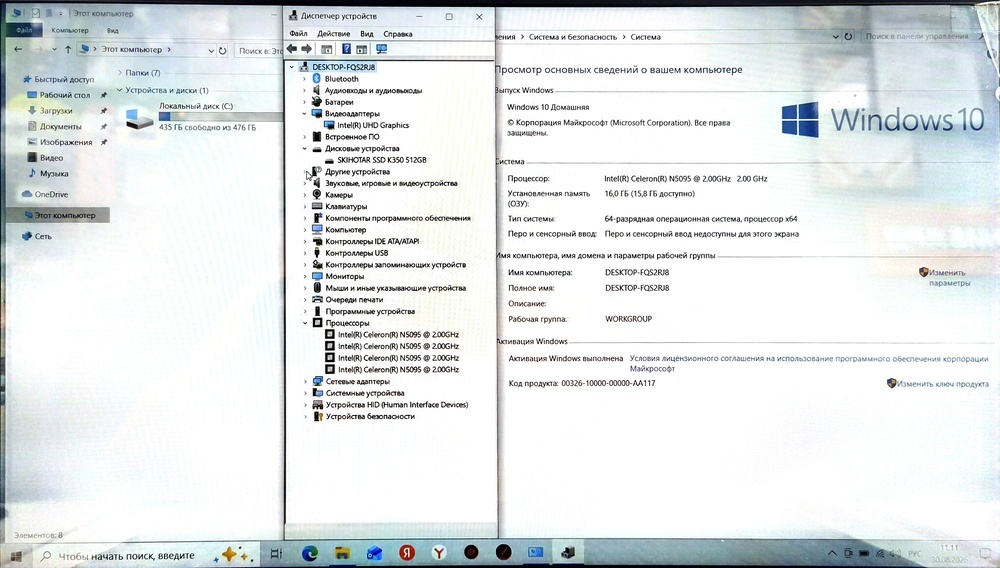This screenshot has width=1000, height=568.
Task: Click the Device Manager taskbar icon
Action: point(568,553)
